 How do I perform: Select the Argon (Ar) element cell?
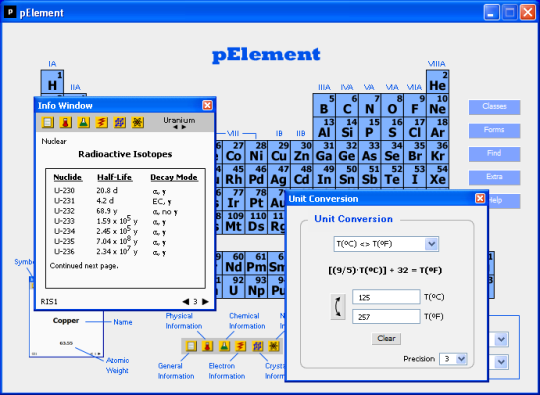tap(437, 128)
